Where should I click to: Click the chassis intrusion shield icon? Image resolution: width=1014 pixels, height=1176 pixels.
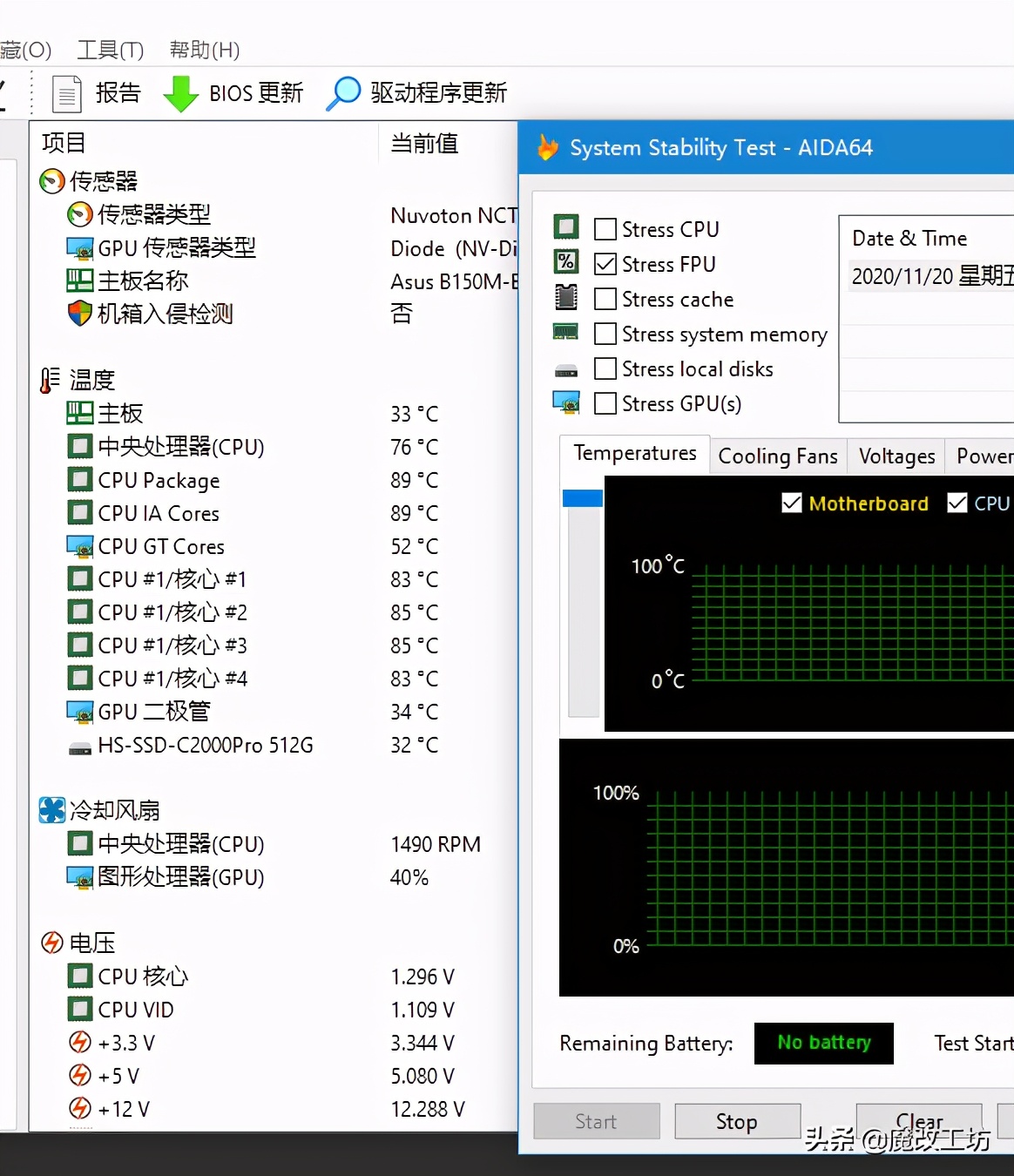80,314
